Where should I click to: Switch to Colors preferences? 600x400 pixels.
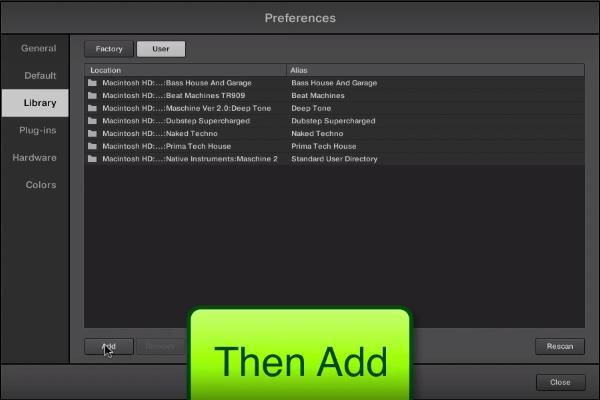pyautogui.click(x=41, y=184)
